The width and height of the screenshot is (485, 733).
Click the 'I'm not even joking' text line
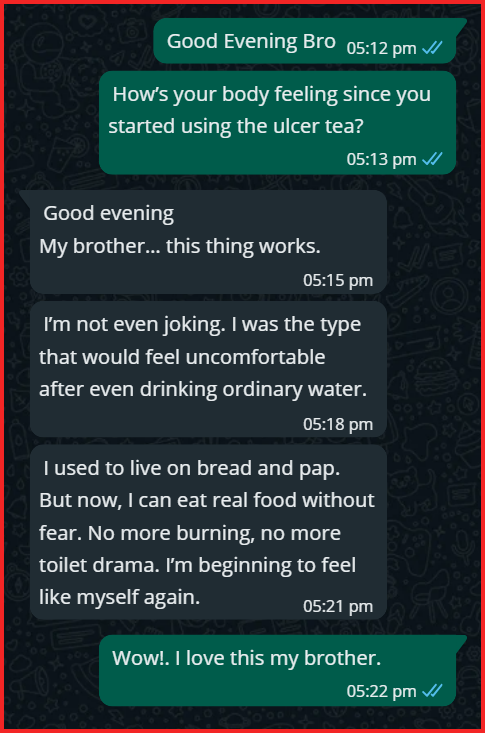tap(202, 325)
